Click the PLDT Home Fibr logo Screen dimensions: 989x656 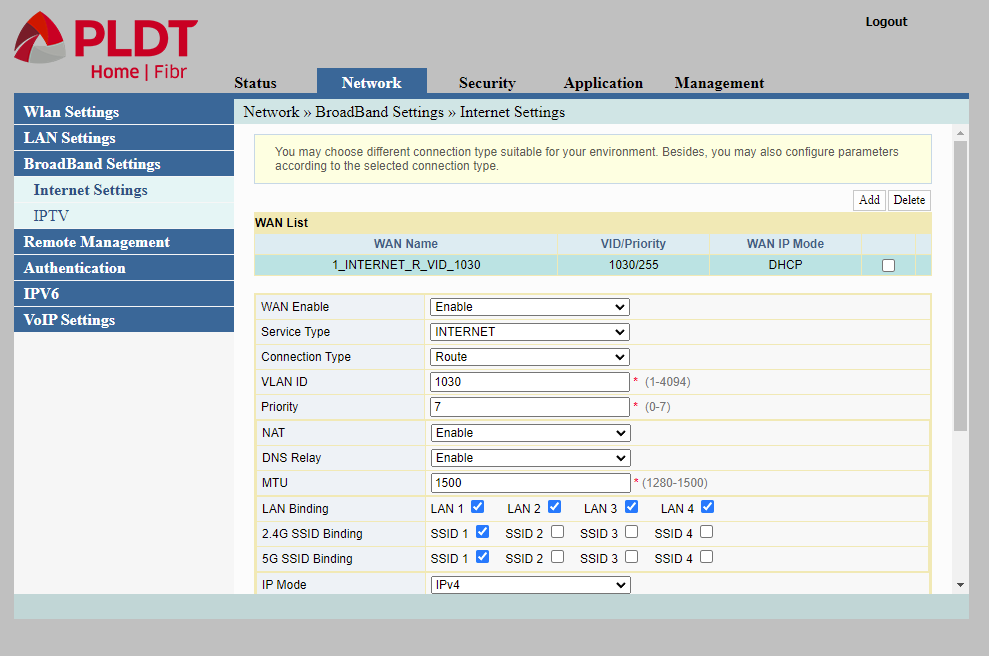coord(103,42)
